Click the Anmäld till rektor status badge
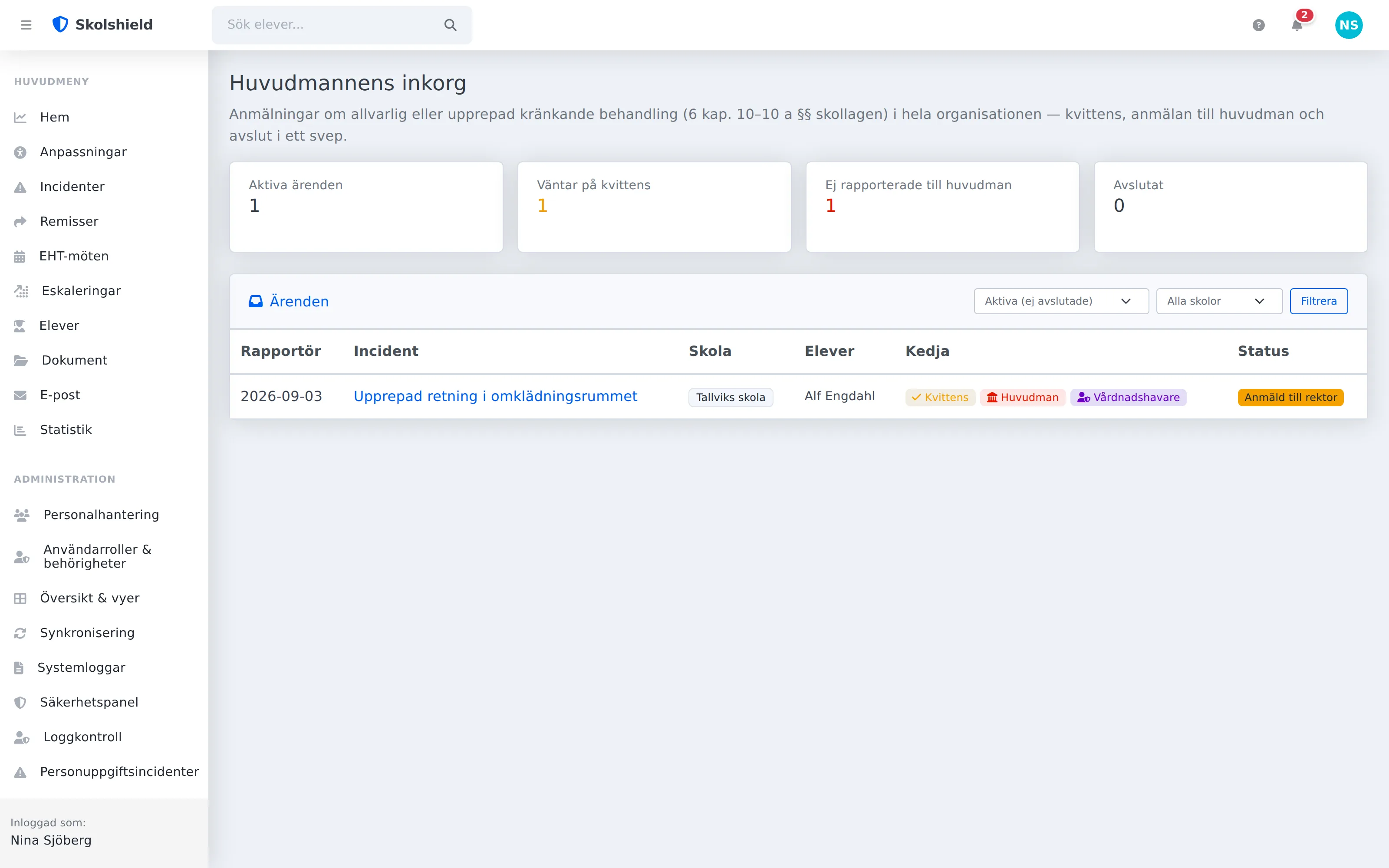1389x868 pixels. pos(1290,397)
